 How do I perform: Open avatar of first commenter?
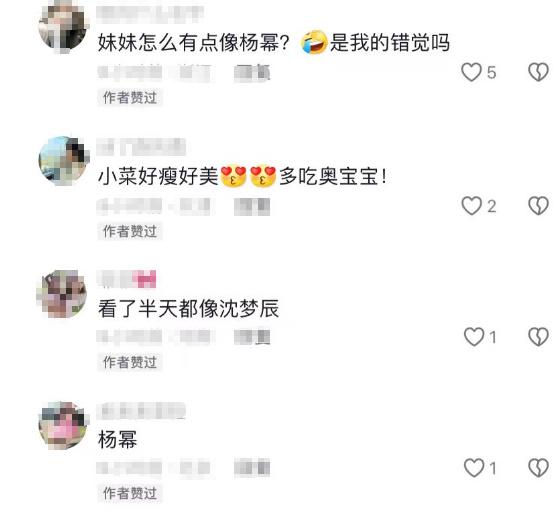(63, 27)
